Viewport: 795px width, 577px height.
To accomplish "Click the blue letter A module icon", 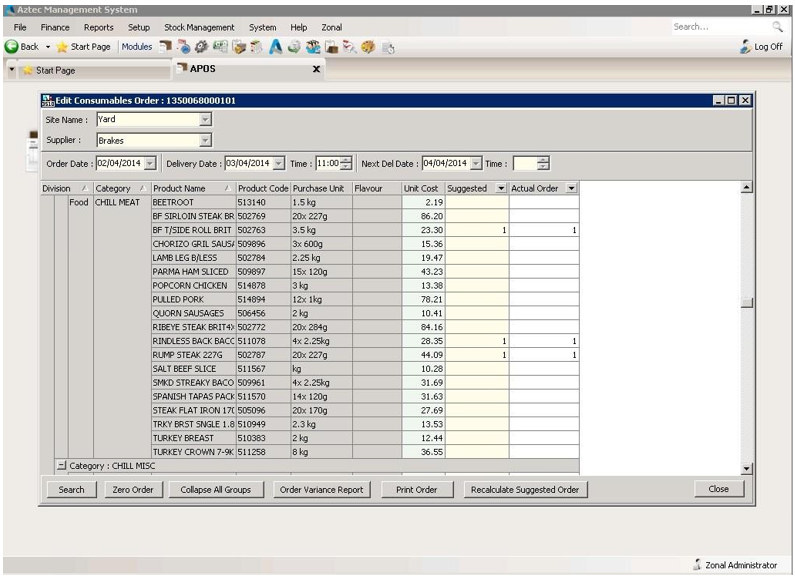I will coord(275,47).
